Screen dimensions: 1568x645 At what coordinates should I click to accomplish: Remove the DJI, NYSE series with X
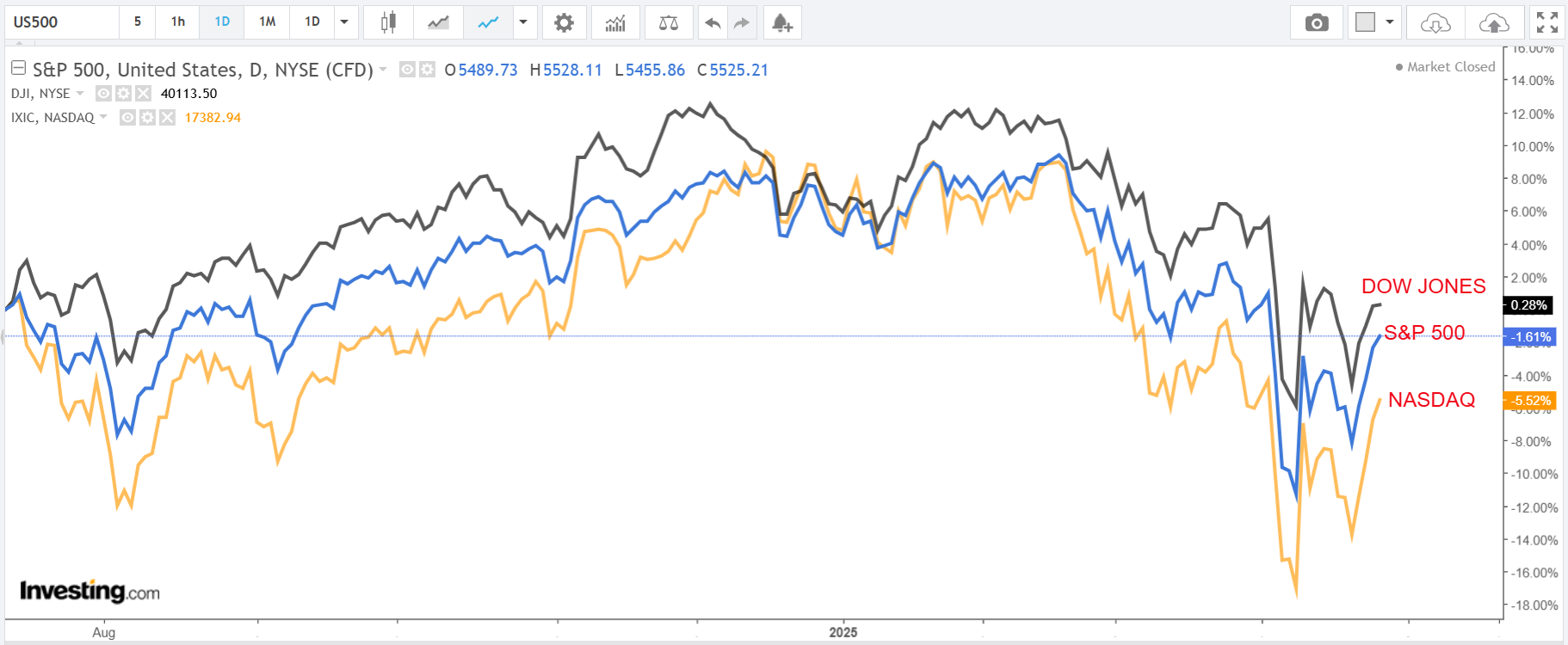[143, 93]
